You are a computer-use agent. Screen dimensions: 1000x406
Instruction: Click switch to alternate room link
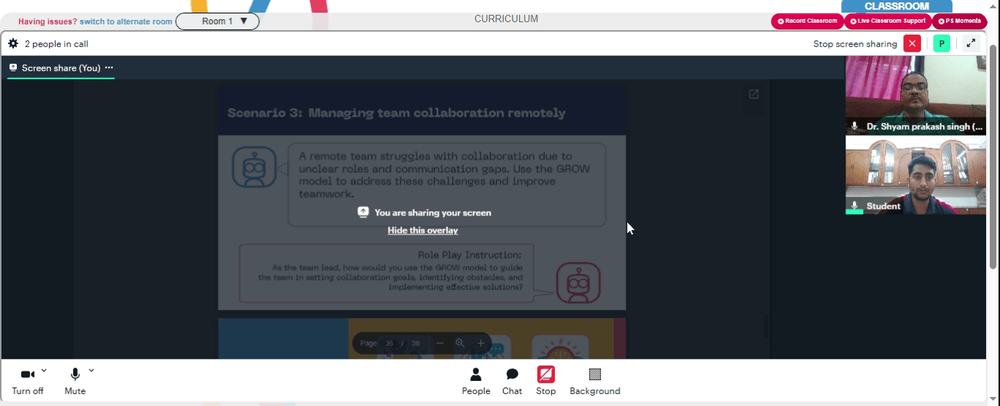point(126,21)
